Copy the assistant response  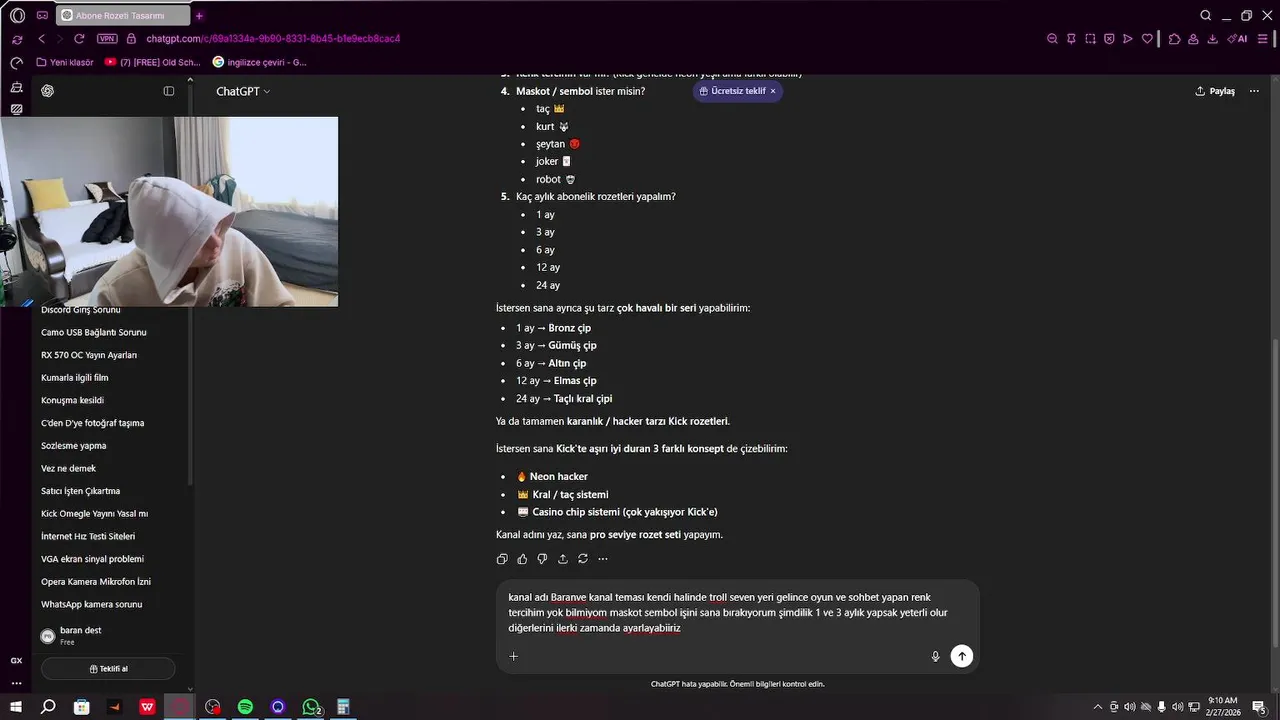point(502,559)
